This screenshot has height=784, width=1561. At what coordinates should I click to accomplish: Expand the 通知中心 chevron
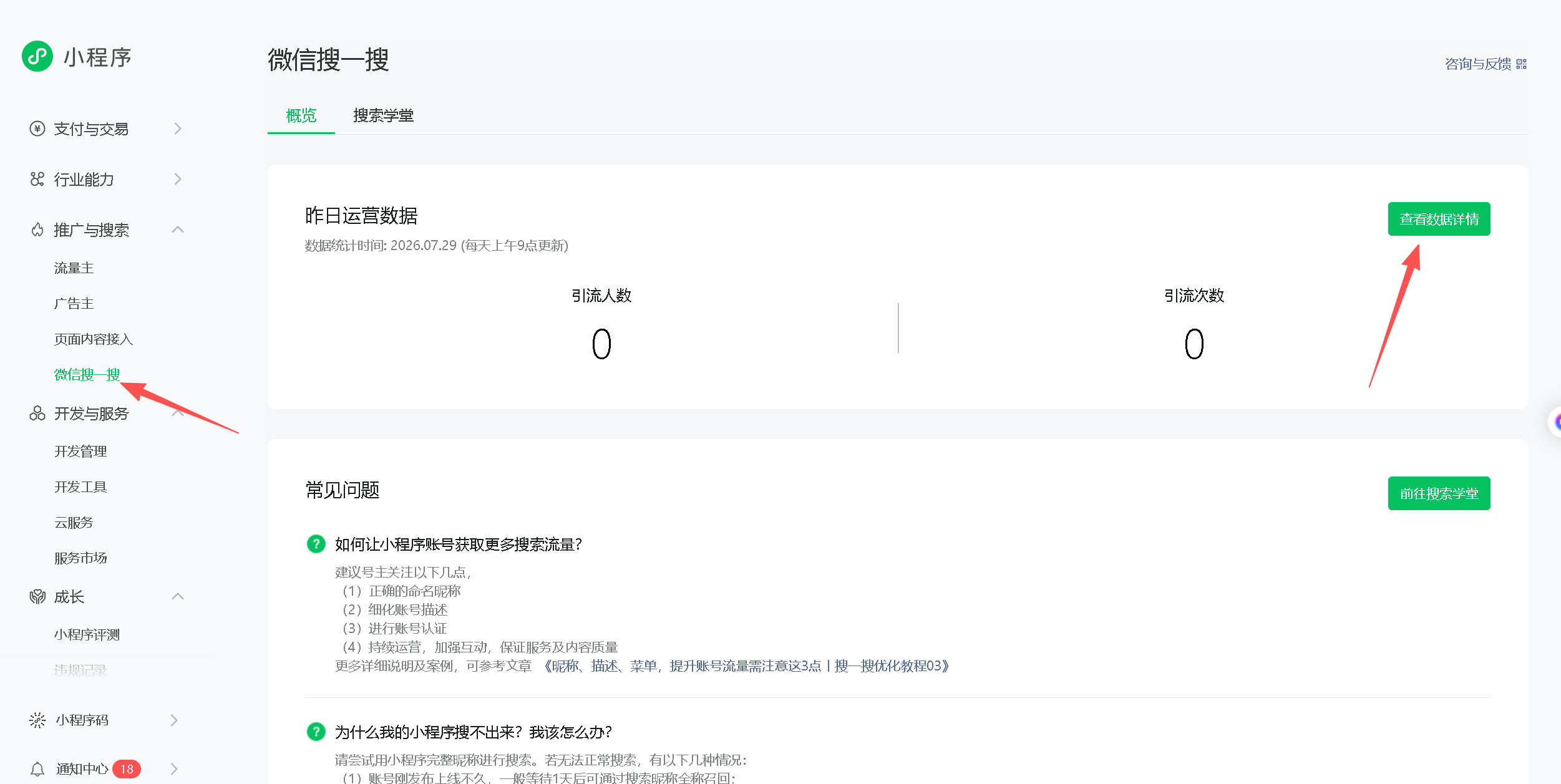point(174,769)
